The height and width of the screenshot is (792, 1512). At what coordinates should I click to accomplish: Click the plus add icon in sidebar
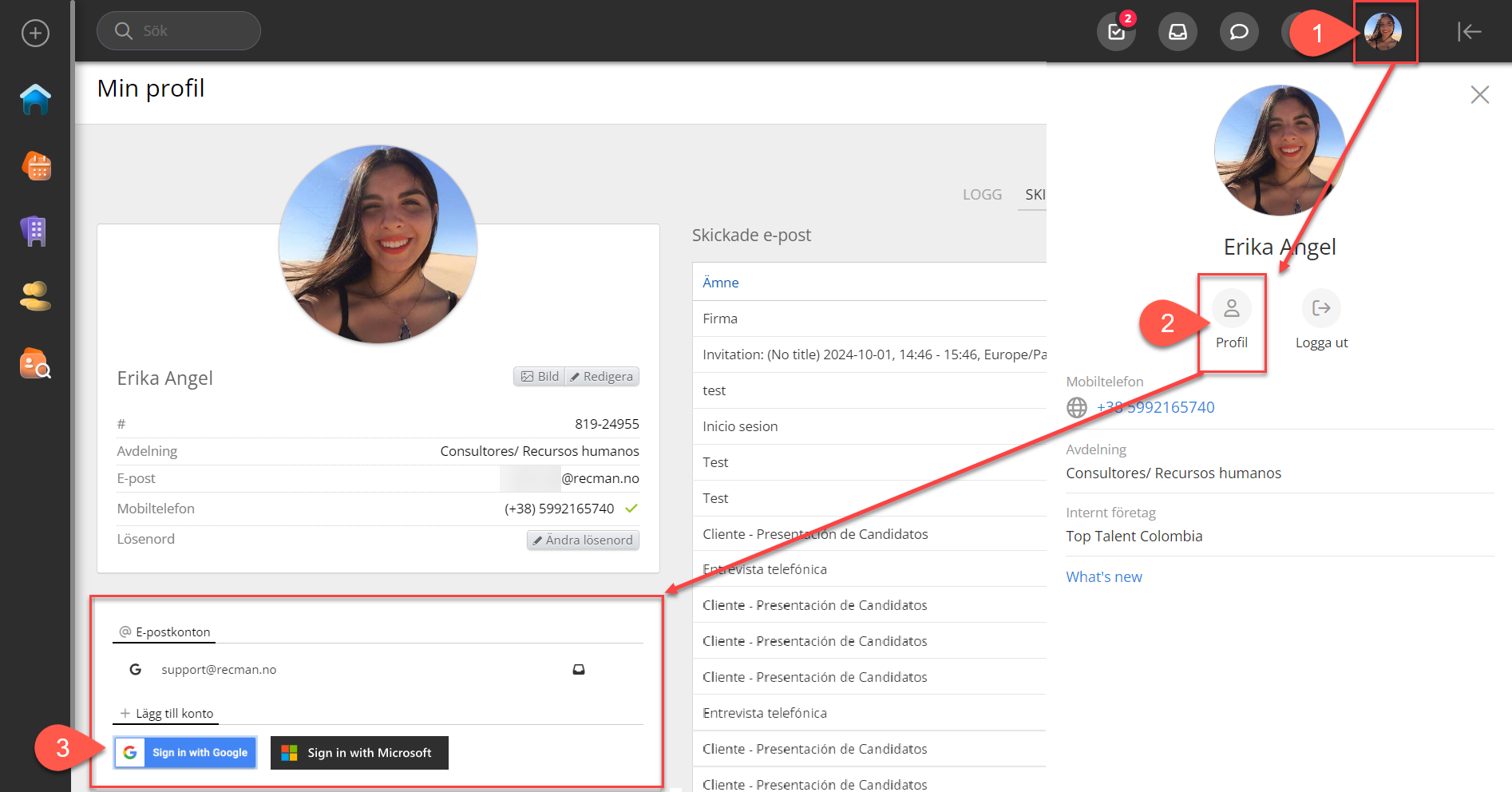35,34
